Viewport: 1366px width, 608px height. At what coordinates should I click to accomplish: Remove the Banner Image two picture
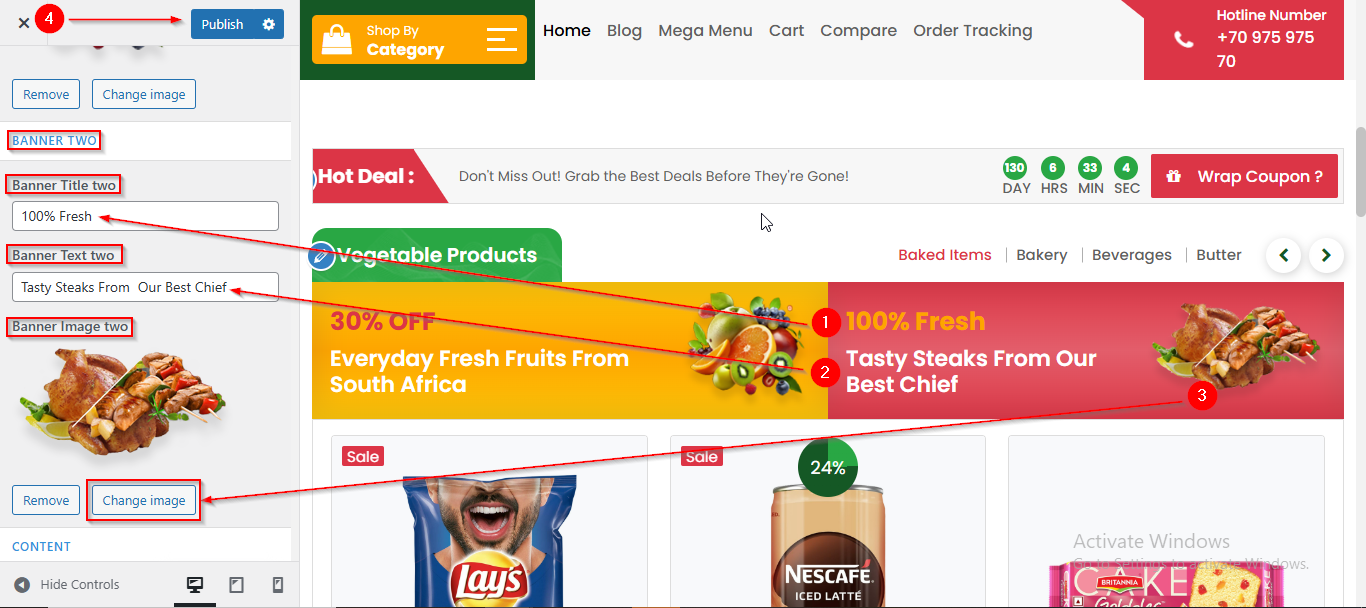(x=46, y=500)
